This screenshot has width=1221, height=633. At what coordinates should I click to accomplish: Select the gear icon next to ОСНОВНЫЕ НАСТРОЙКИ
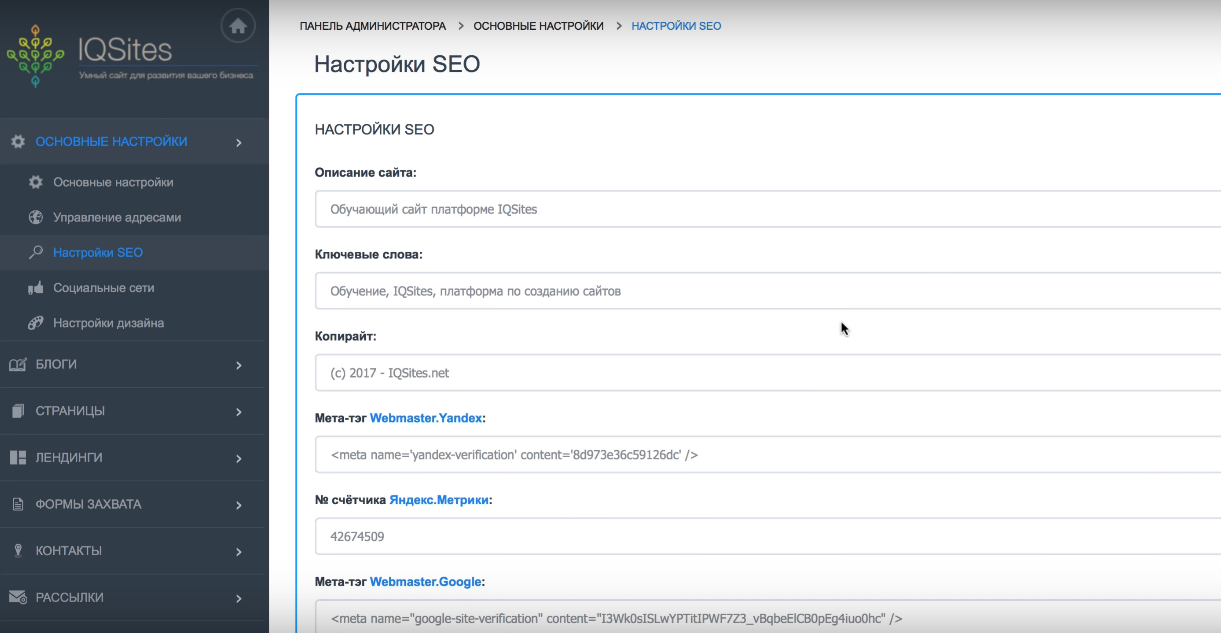click(17, 141)
